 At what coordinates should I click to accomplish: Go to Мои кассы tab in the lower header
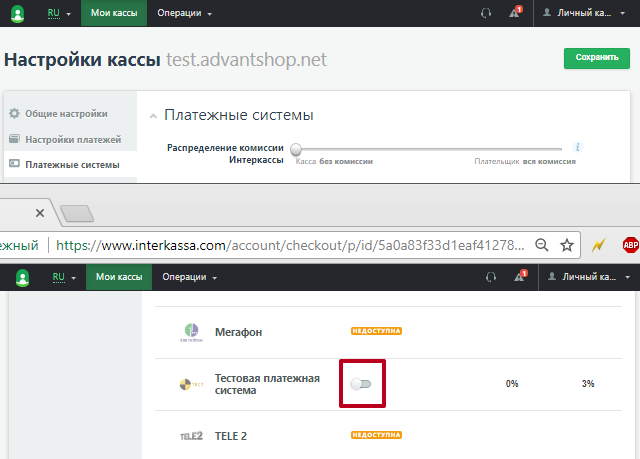119,277
